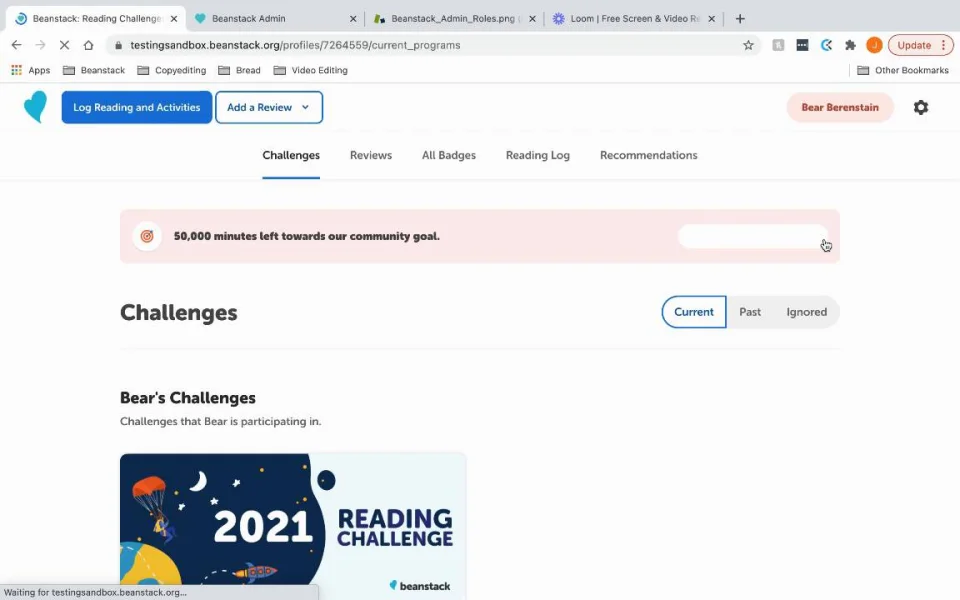
Task: Click the Beanstack teal logo
Action: tap(36, 107)
